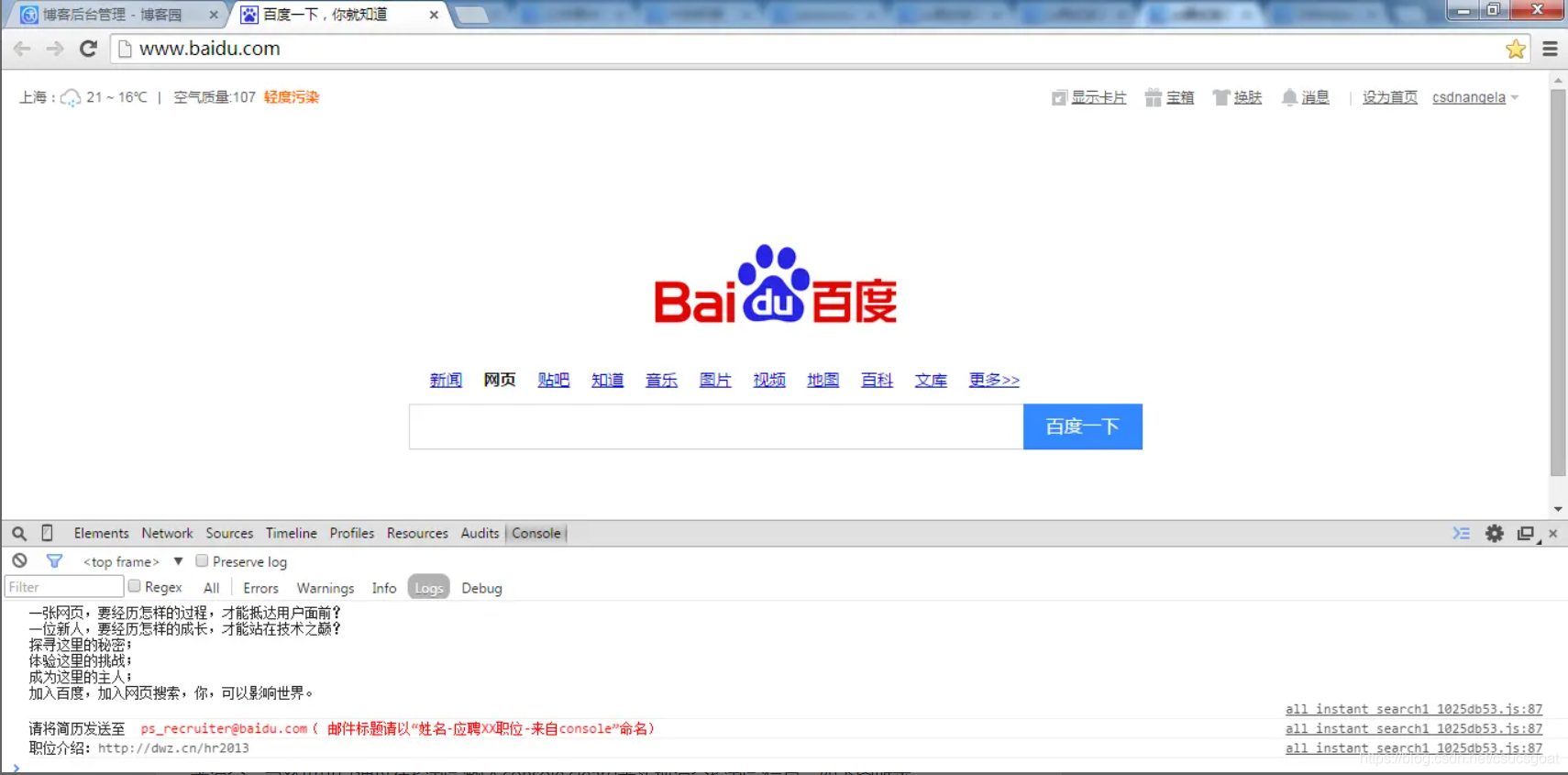Open the Chrome hamburger menu
The height and width of the screenshot is (775, 1568).
[x=1551, y=49]
